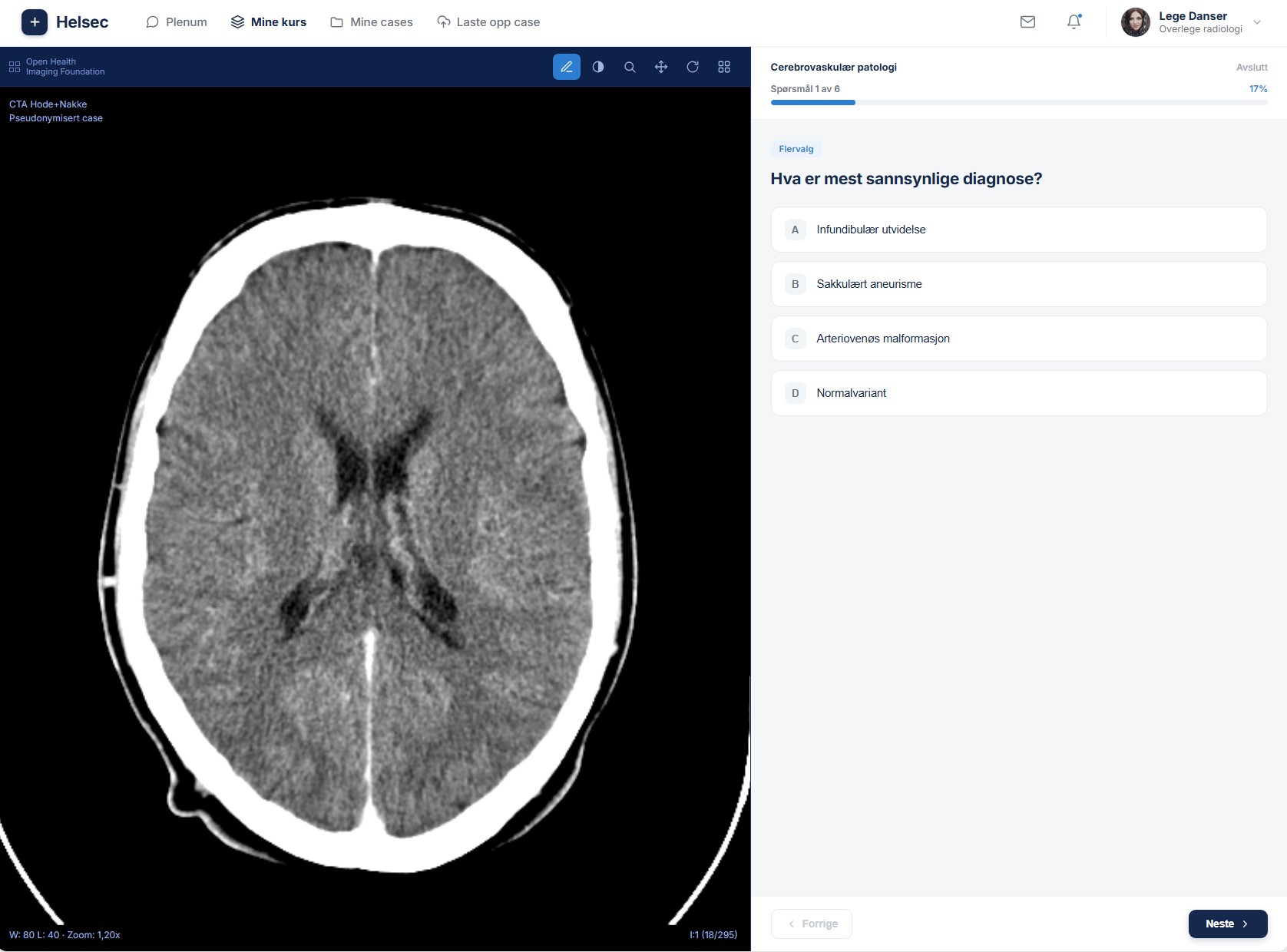Click the Helsec plus logo icon

tap(35, 22)
